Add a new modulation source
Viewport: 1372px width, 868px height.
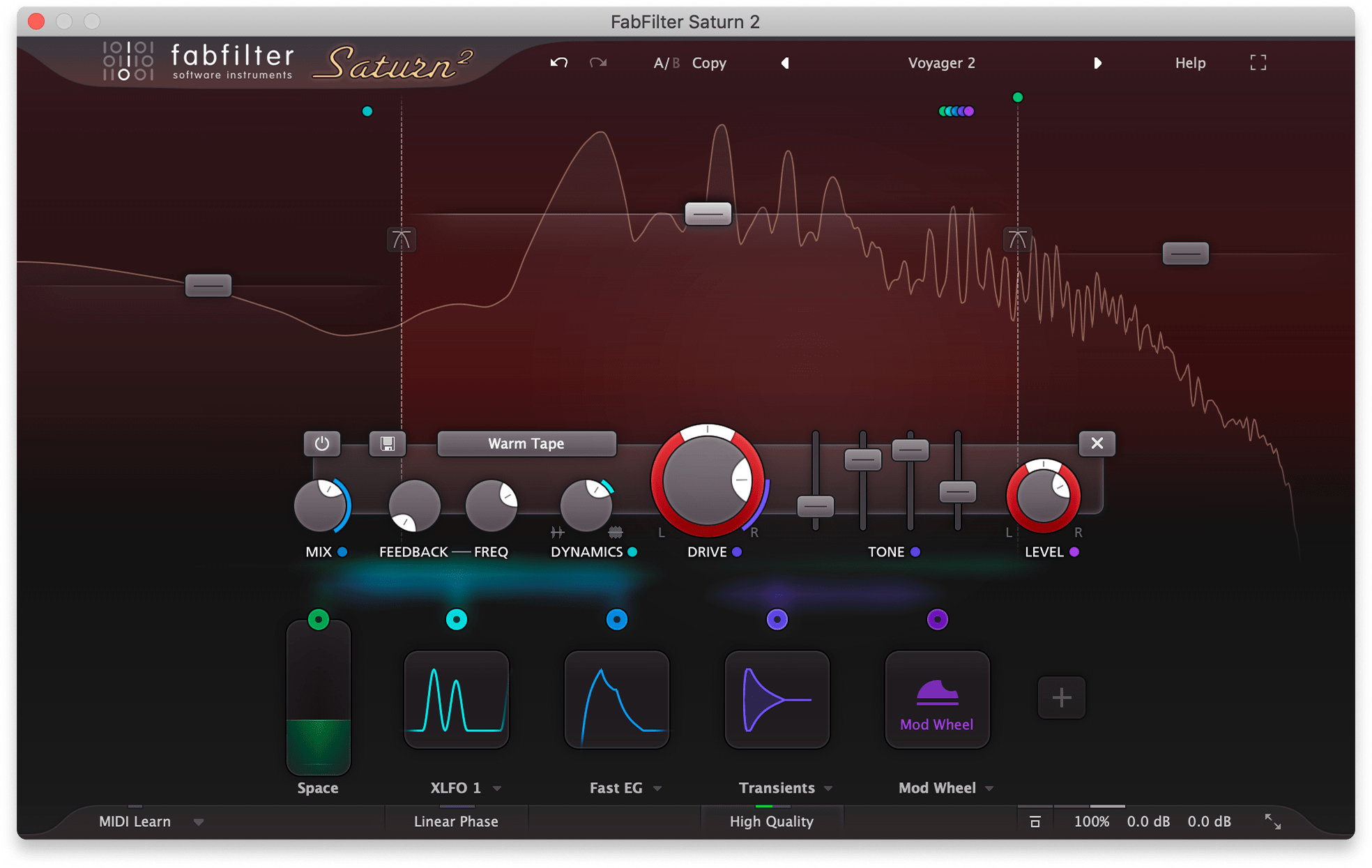(x=1061, y=697)
